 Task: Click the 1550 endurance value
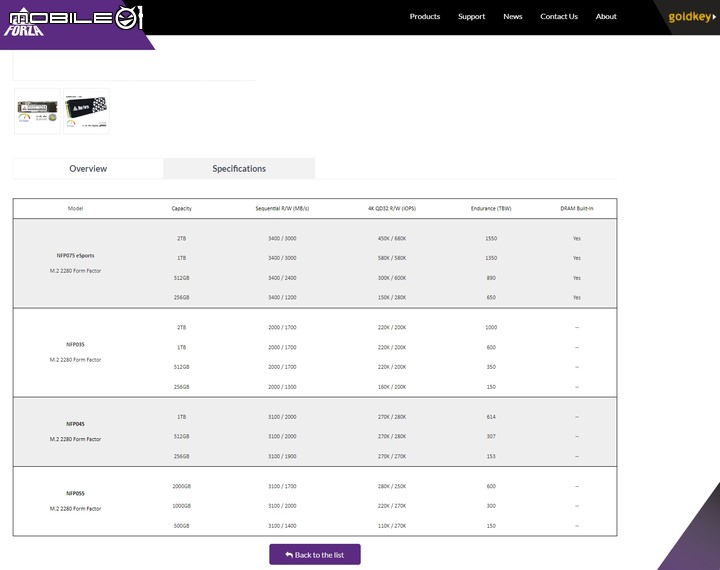pos(491,238)
